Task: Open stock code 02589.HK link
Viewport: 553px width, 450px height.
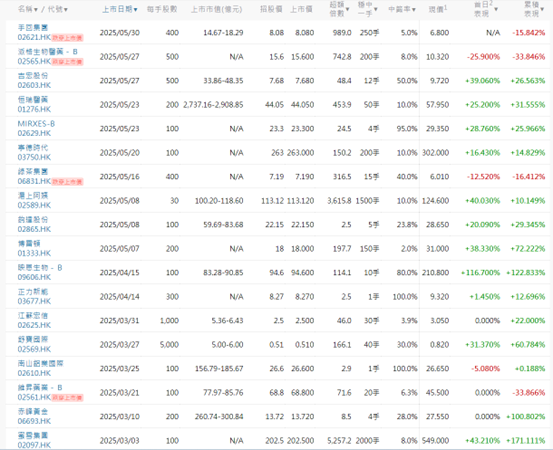Action: point(34,205)
